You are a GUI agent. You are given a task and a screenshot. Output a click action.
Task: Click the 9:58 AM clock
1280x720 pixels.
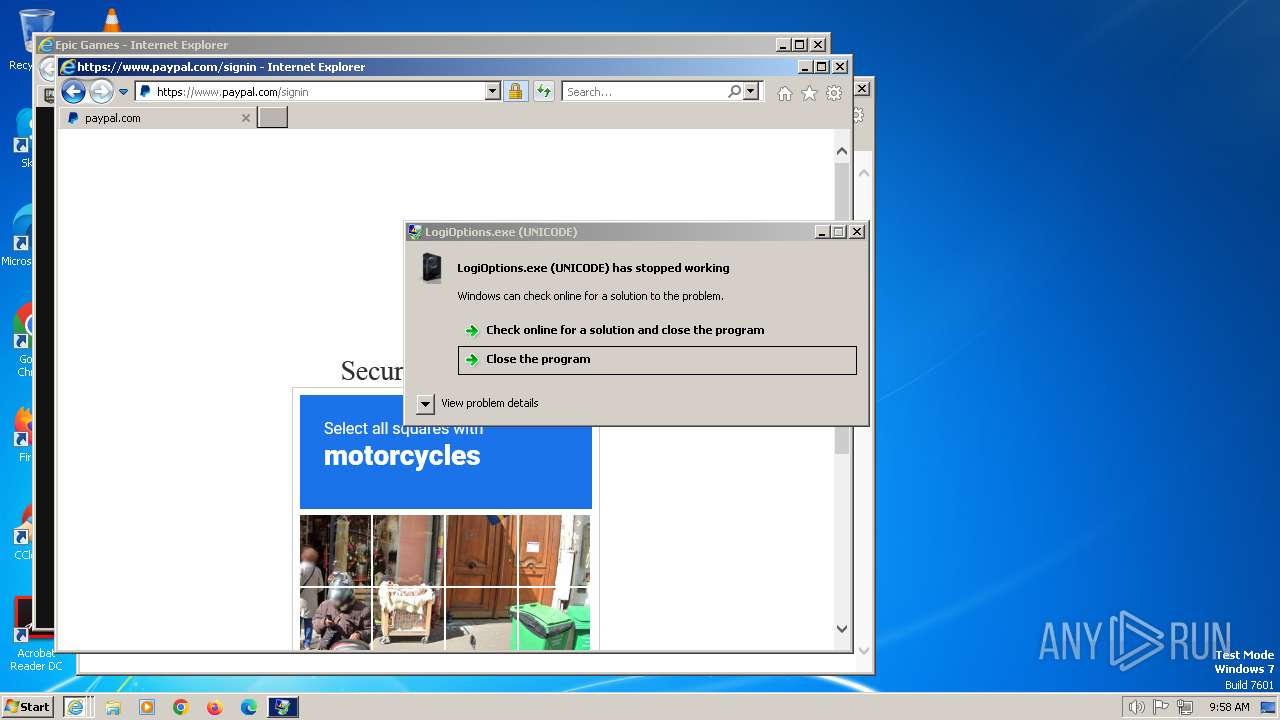click(x=1229, y=707)
